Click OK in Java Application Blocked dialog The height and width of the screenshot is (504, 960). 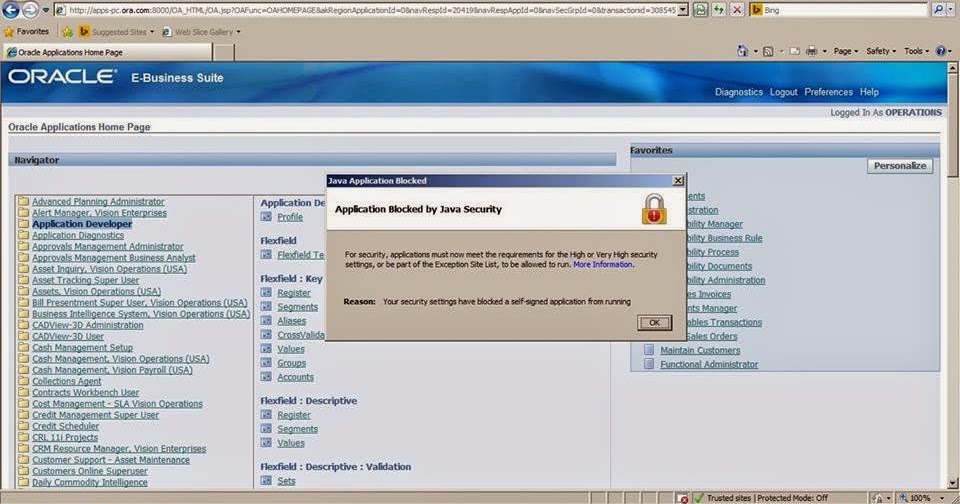pos(654,323)
